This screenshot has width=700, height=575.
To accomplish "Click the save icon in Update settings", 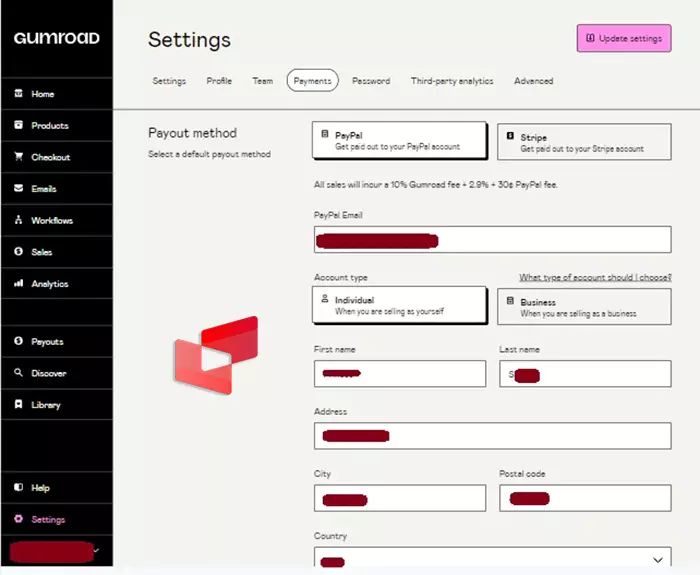I will 590,38.
